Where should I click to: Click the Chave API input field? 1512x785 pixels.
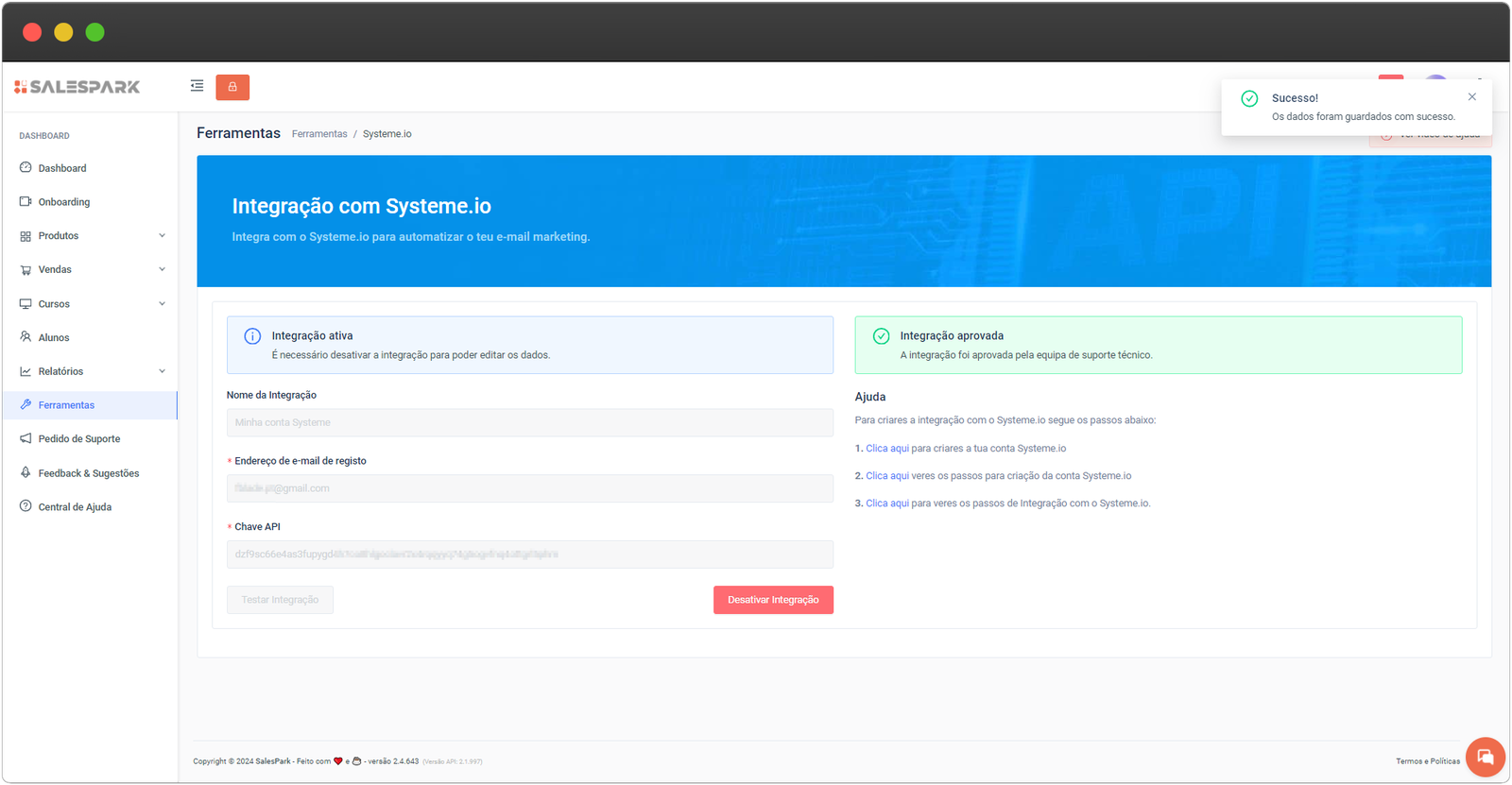(x=529, y=555)
